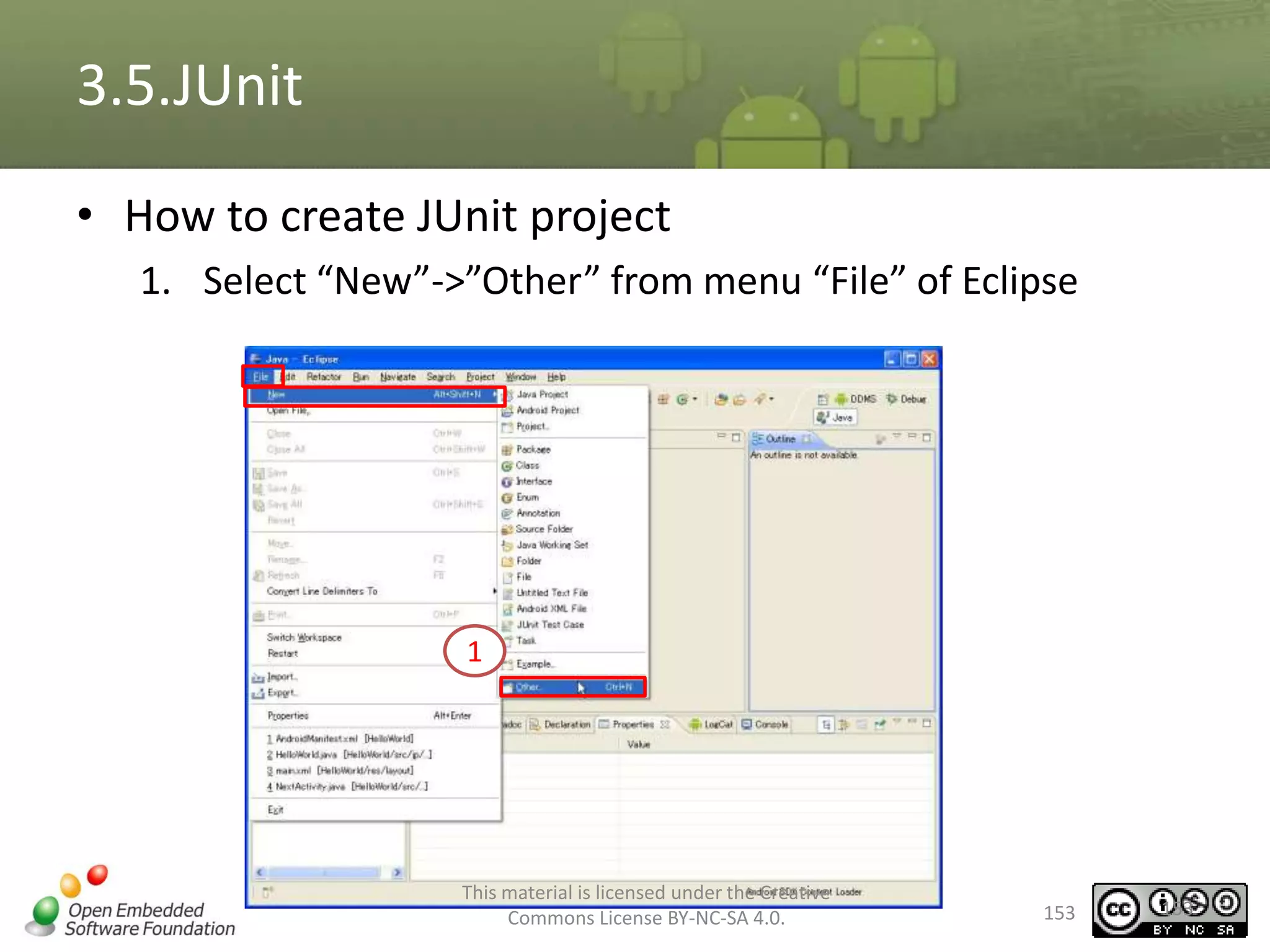This screenshot has width=1270, height=952.
Task: Click Android Project entry
Action: (x=573, y=410)
